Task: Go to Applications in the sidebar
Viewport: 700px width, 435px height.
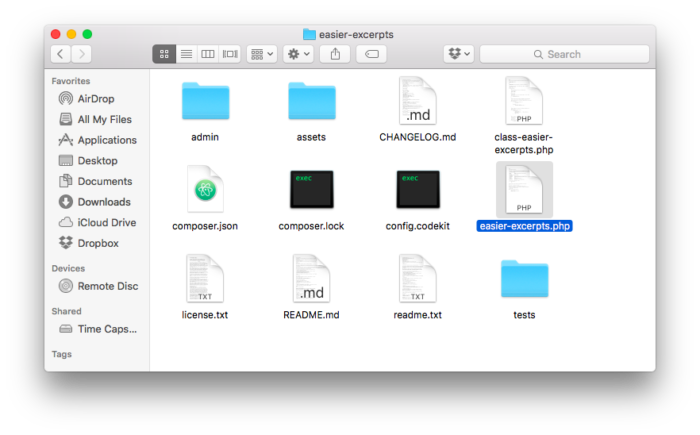Action: (x=99, y=140)
